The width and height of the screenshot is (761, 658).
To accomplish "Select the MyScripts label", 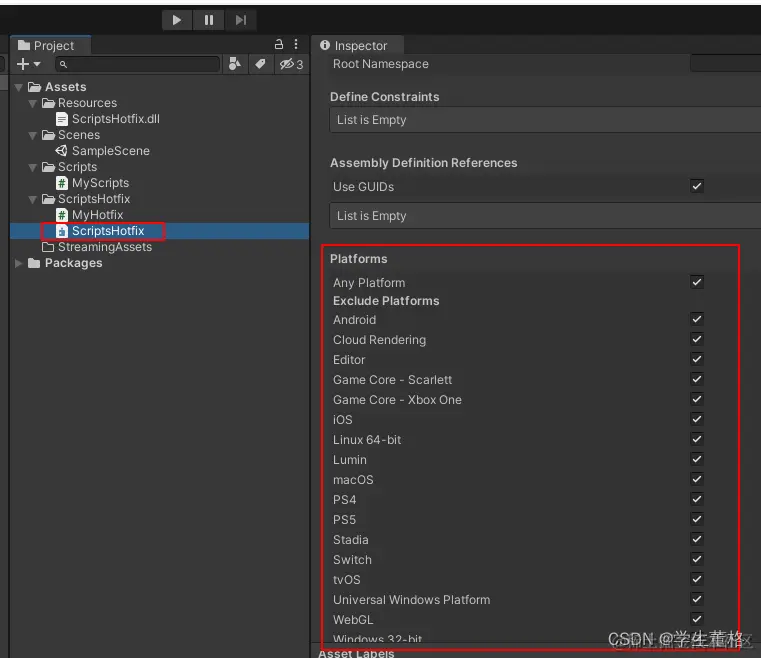I will click(100, 183).
